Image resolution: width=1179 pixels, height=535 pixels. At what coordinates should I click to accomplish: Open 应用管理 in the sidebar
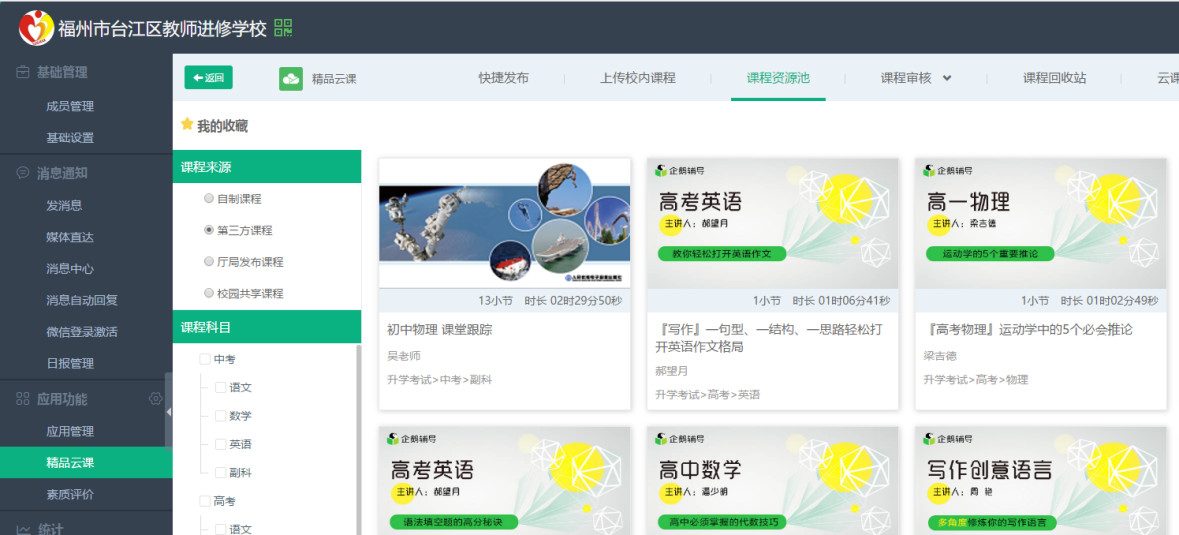(70, 432)
